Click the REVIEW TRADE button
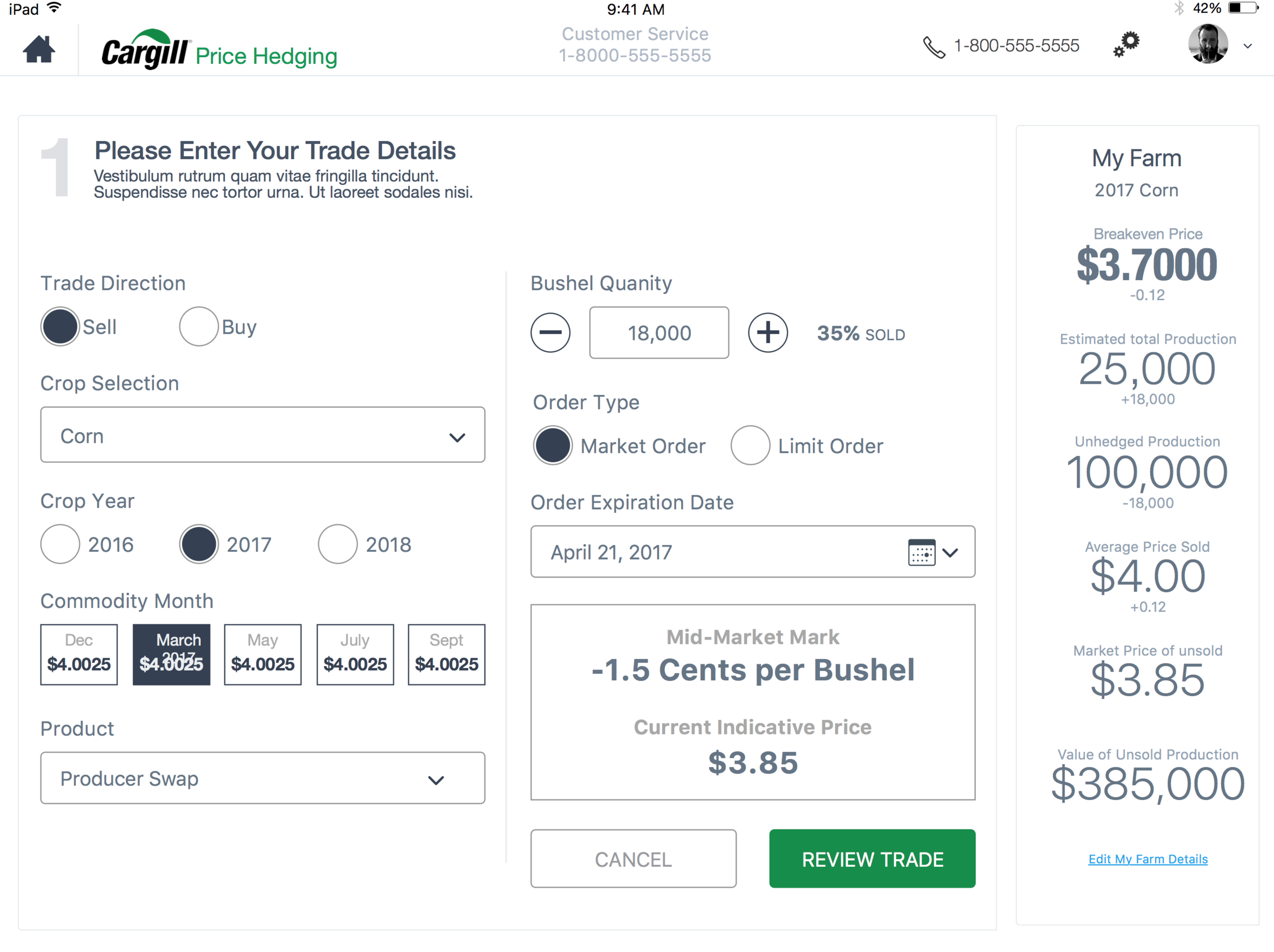Viewport: 1274px width, 952px height. tap(872, 858)
